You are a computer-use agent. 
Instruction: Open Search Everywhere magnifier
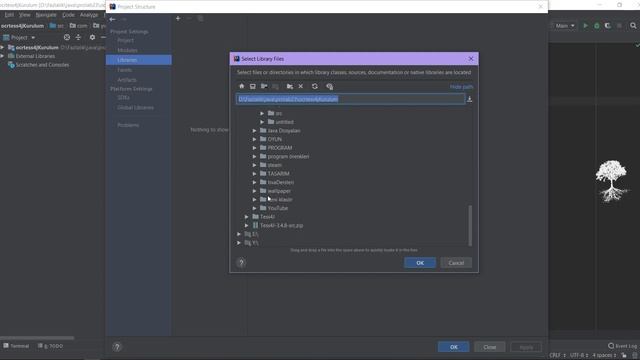pyautogui.click(x=633, y=26)
